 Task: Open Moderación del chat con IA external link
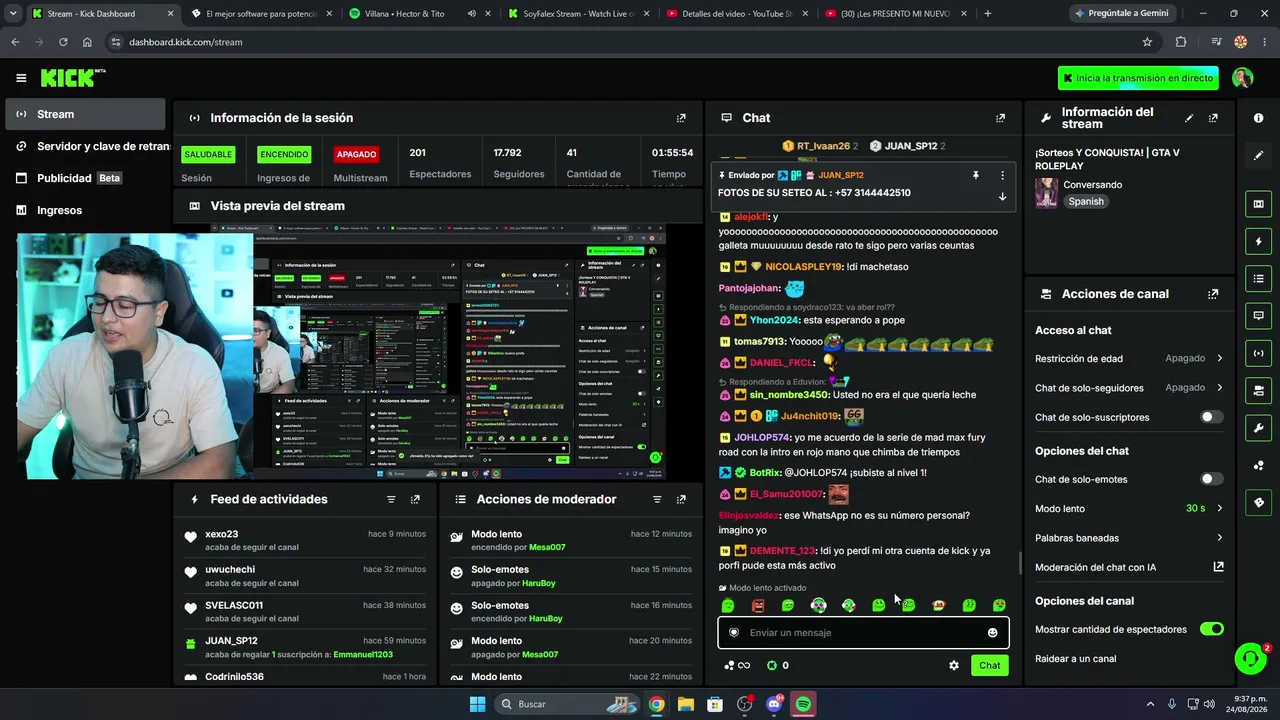(1218, 567)
